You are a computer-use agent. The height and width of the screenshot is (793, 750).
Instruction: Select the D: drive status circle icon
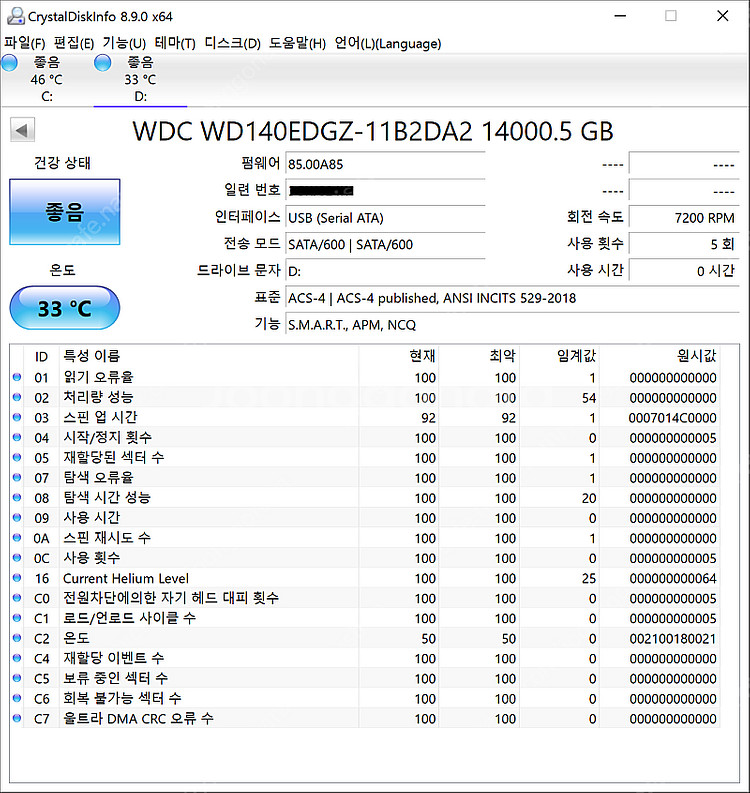pyautogui.click(x=102, y=63)
